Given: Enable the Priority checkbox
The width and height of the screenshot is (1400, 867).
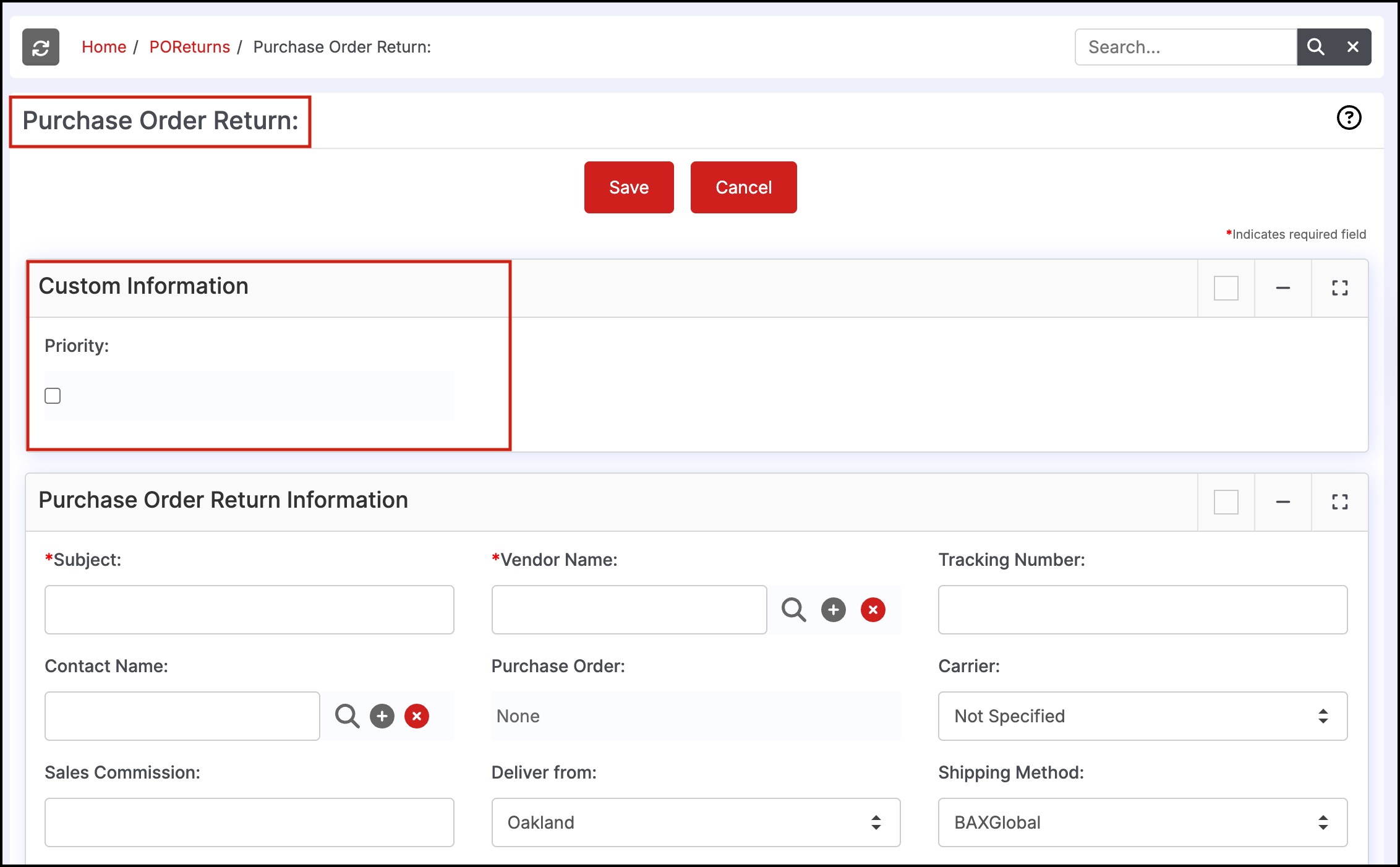Looking at the screenshot, I should pos(53,396).
